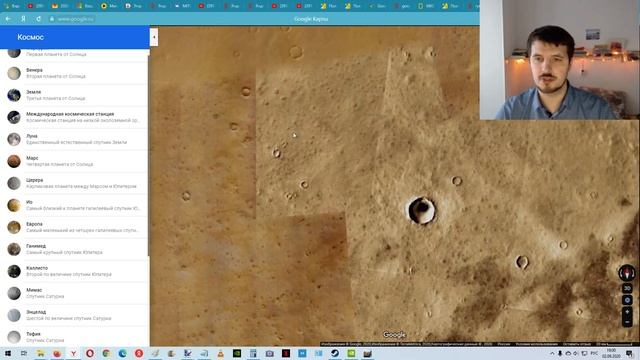Select Ганимед moon entry
This screenshot has width=640, height=360.
tap(74, 249)
